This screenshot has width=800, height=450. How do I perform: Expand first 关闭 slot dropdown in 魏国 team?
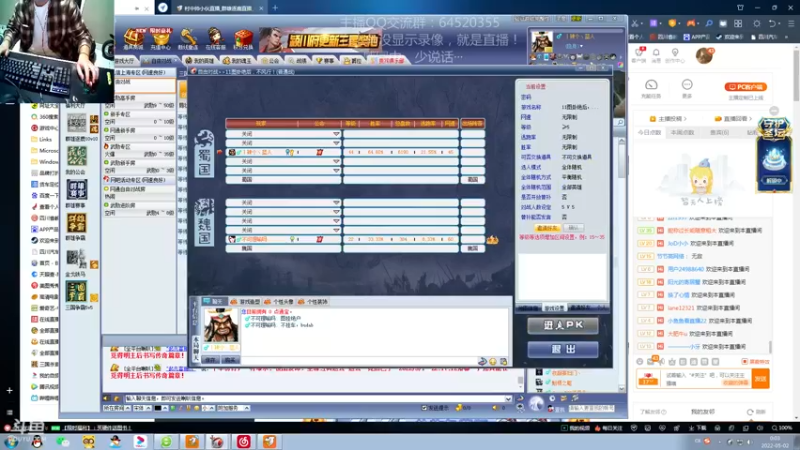point(336,203)
